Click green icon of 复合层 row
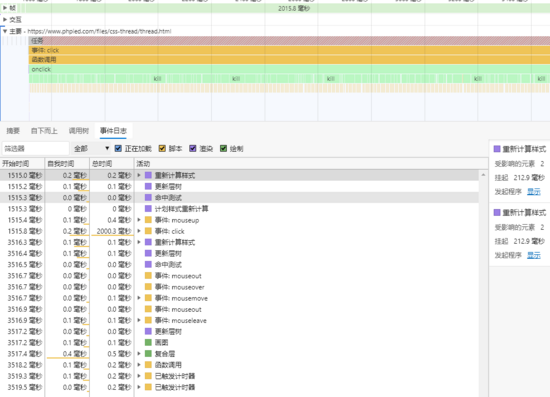This screenshot has width=550, height=397. click(148, 354)
